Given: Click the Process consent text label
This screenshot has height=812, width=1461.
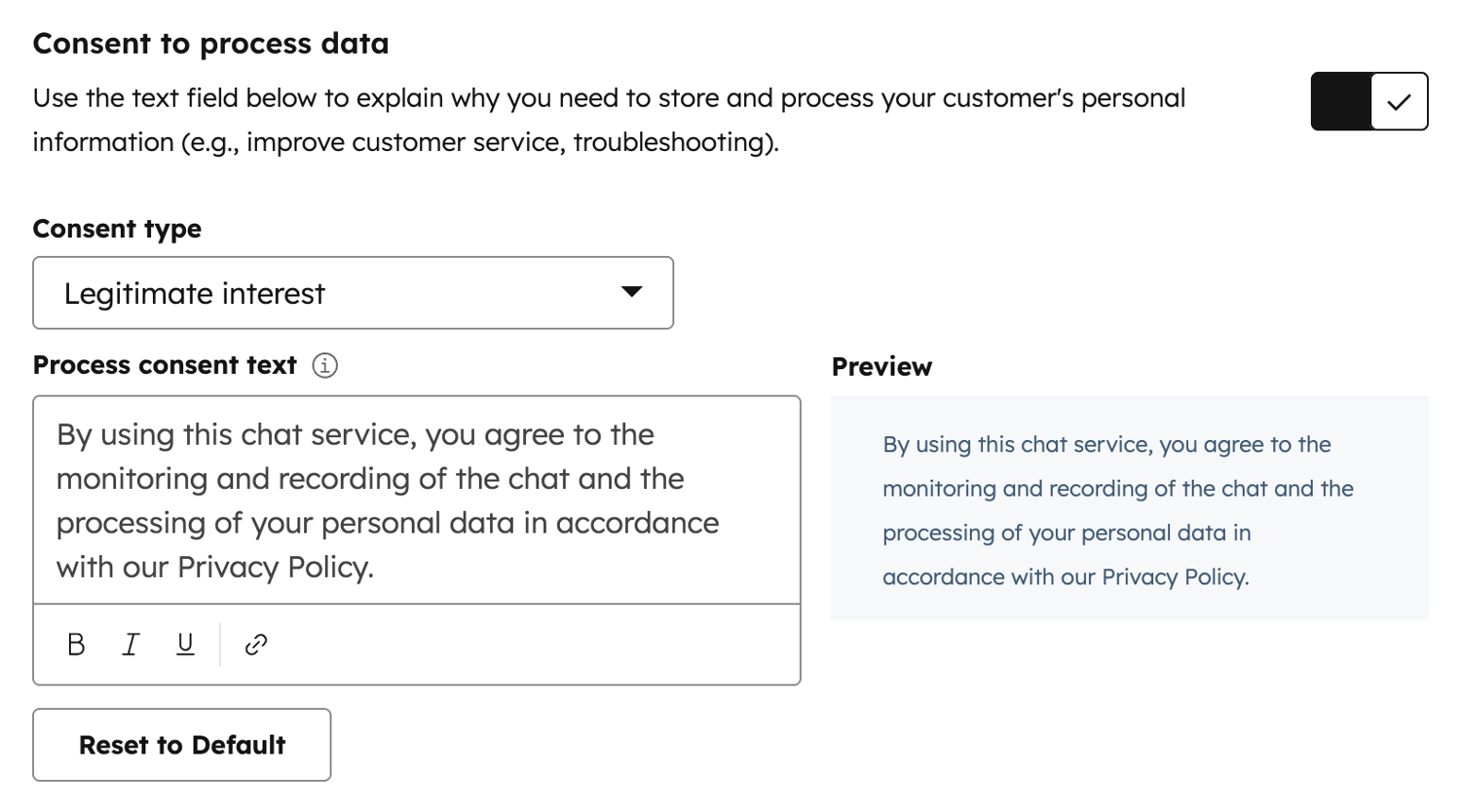Looking at the screenshot, I should [165, 365].
